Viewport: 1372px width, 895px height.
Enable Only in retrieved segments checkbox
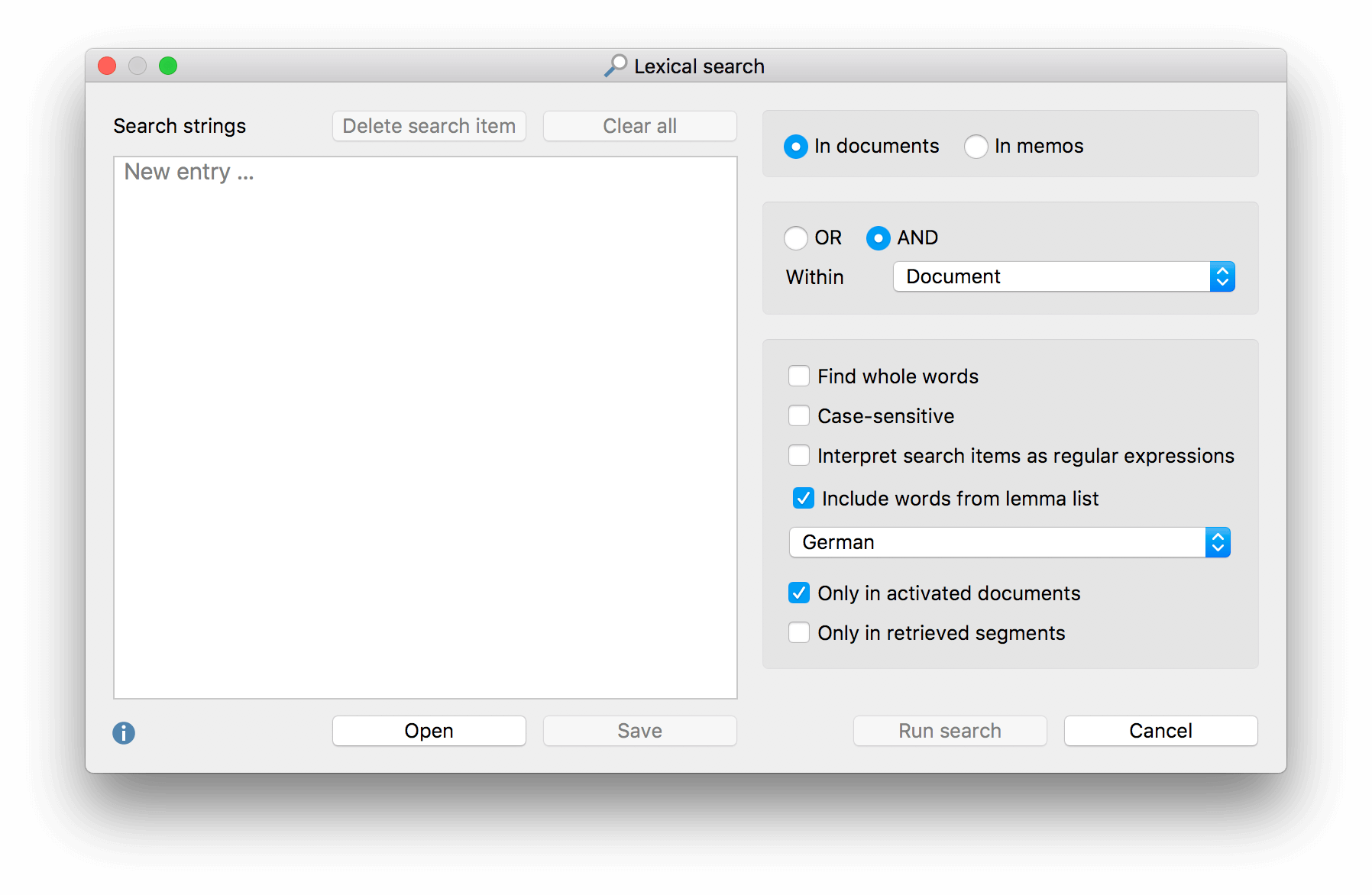coord(799,632)
